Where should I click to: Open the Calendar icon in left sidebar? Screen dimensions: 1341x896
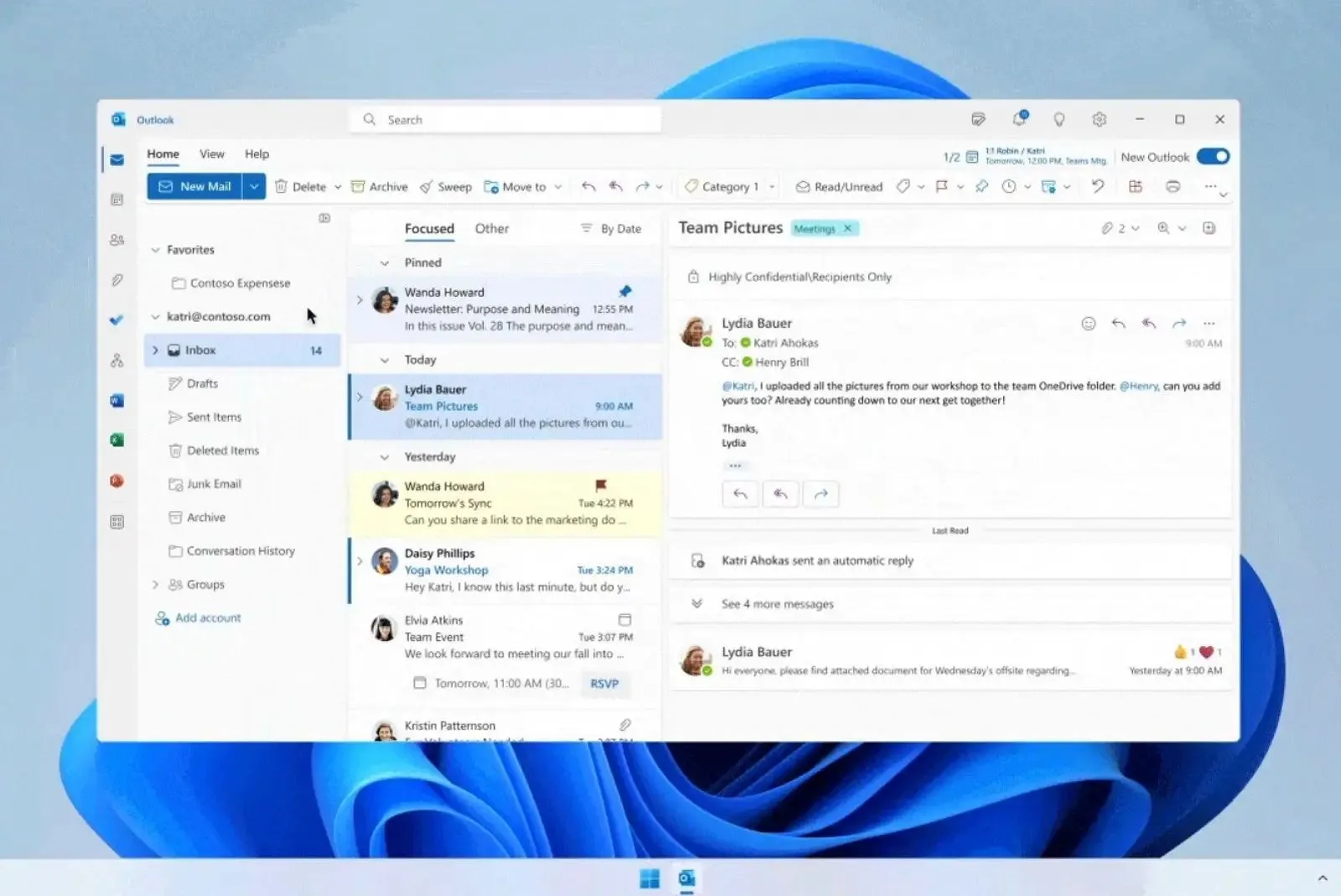click(x=116, y=199)
